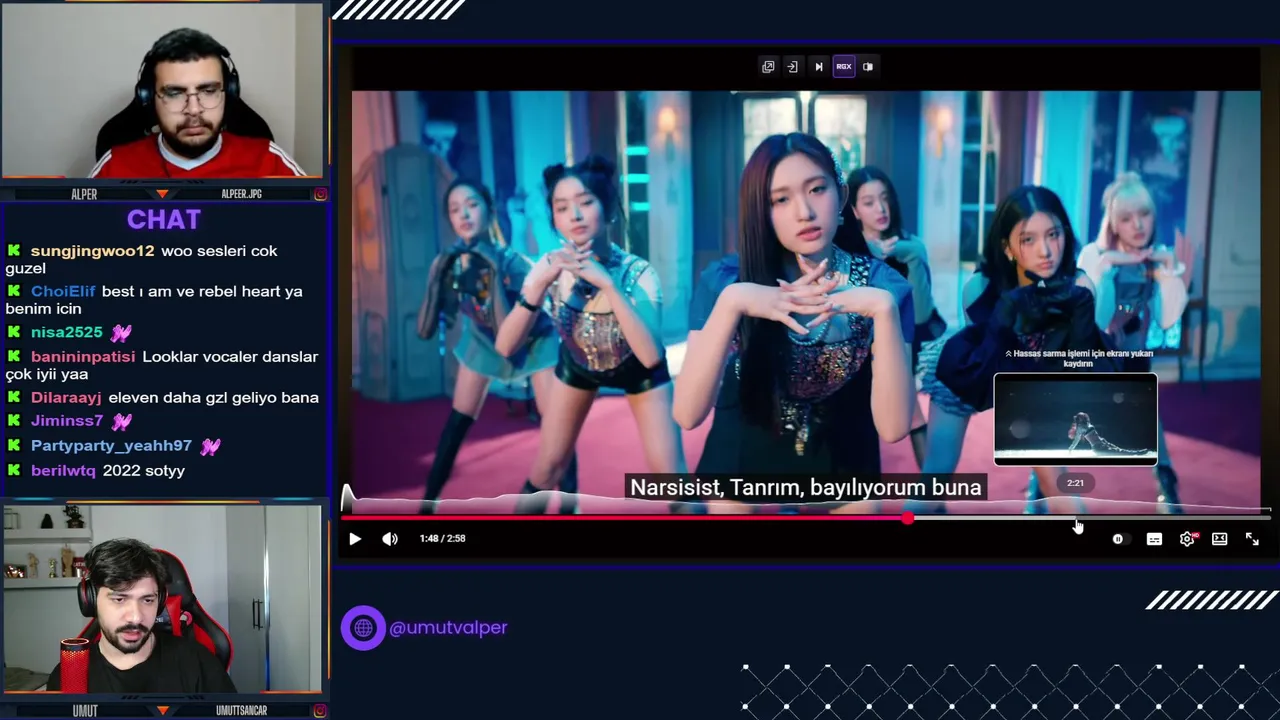Image resolution: width=1280 pixels, height=720 pixels.
Task: Mute the video using the speaker icon
Action: point(390,539)
